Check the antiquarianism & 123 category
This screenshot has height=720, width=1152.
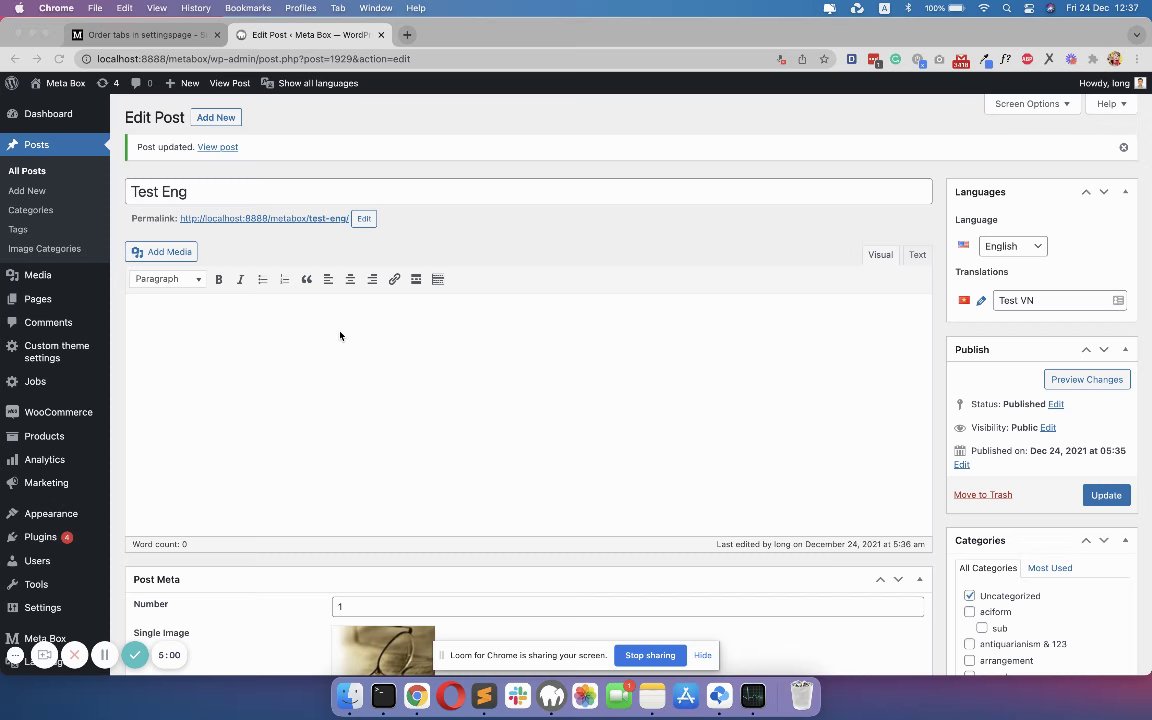pos(969,644)
